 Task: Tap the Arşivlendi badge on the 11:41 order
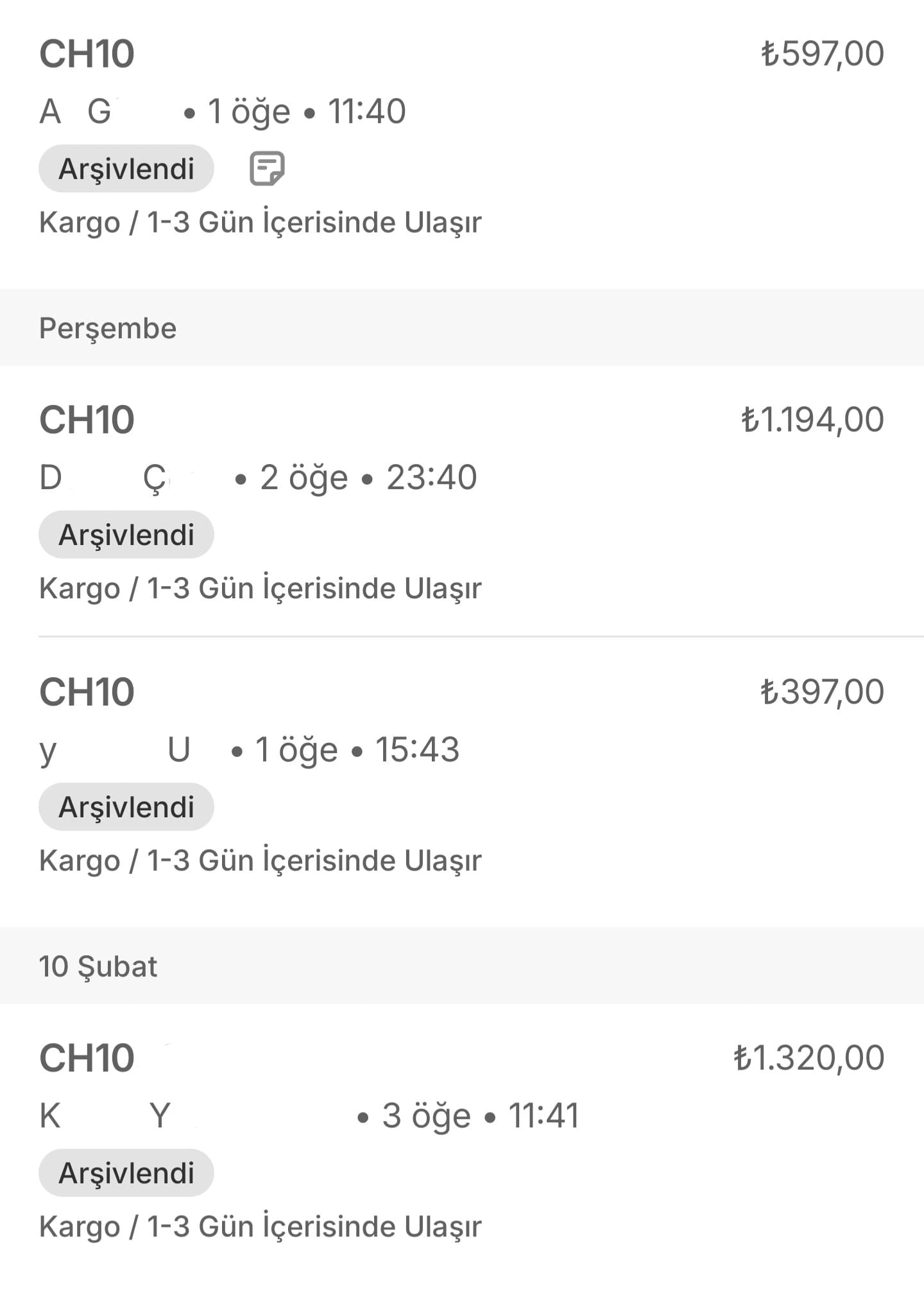click(126, 1173)
